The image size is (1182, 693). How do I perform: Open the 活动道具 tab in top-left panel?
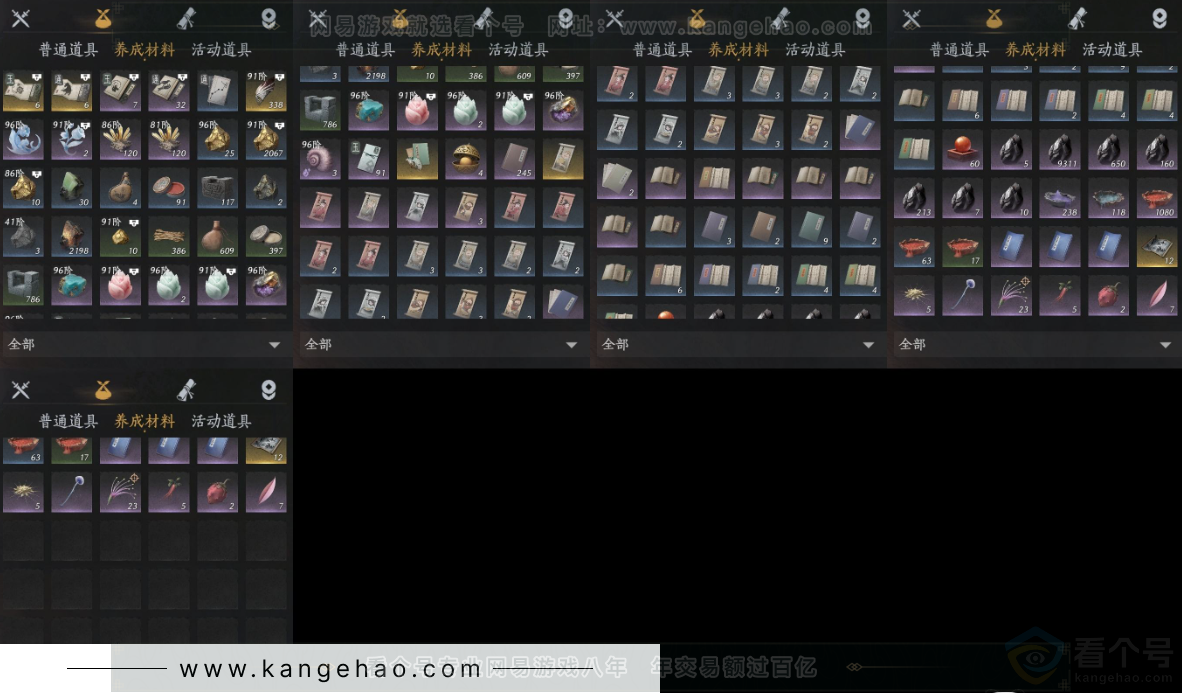[221, 49]
